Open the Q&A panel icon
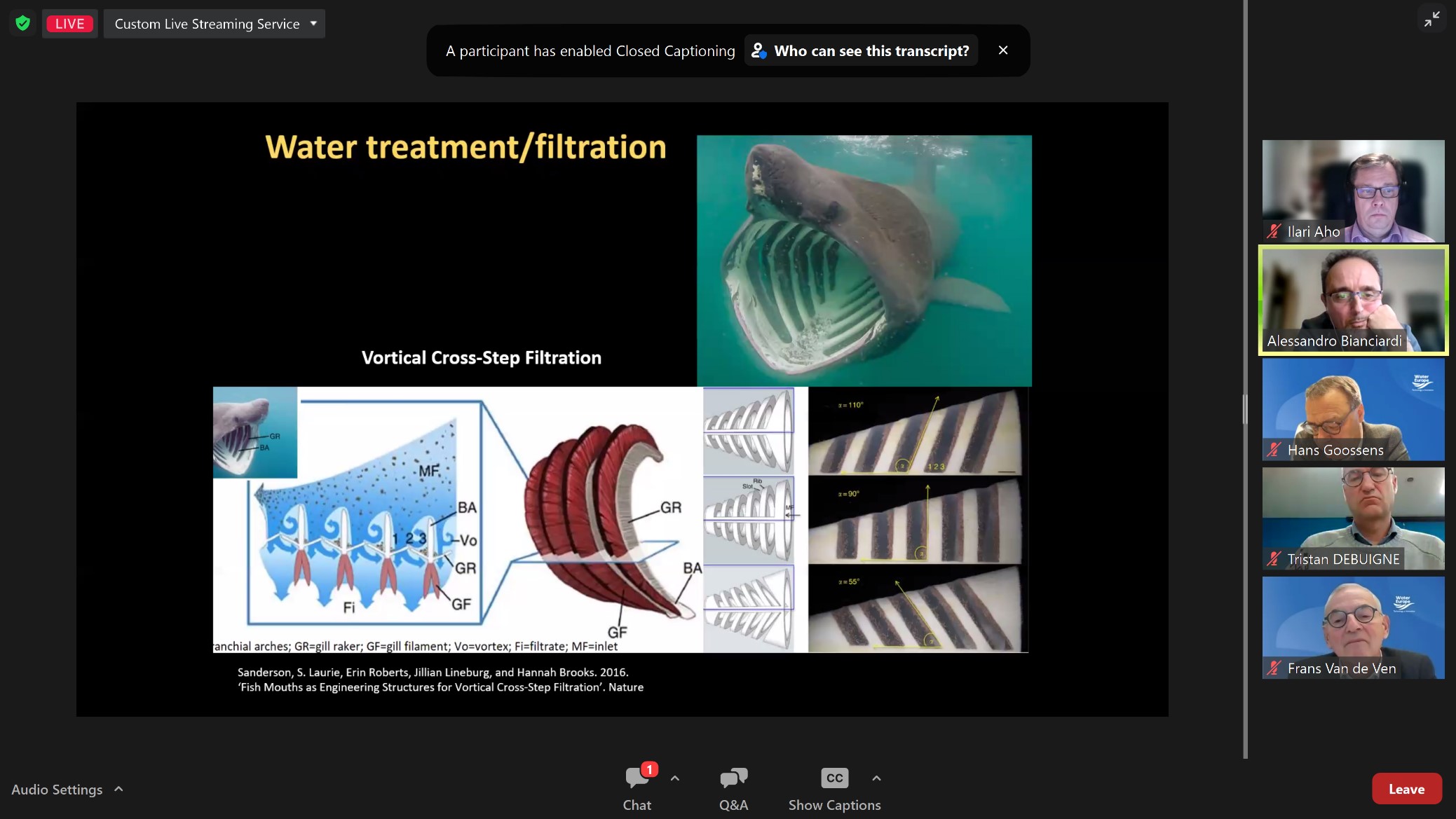The height and width of the screenshot is (819, 1456). click(x=733, y=778)
